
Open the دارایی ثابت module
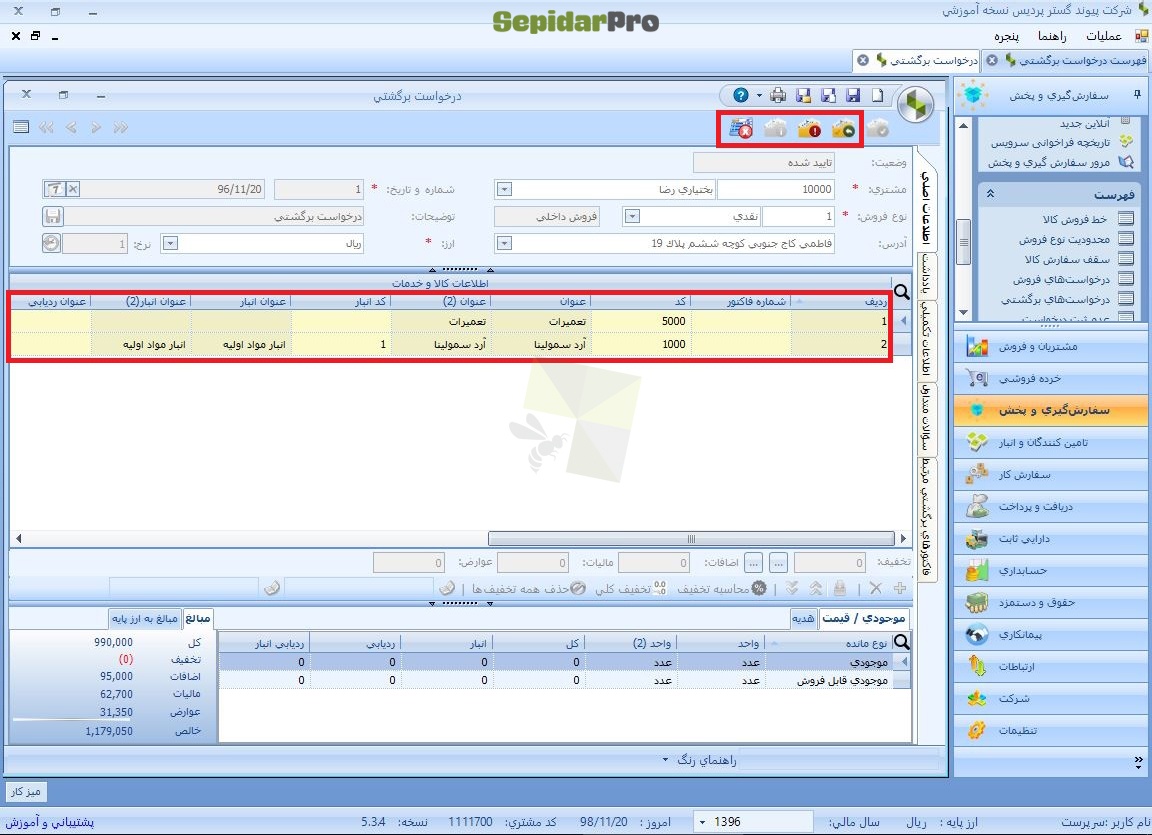click(1051, 538)
